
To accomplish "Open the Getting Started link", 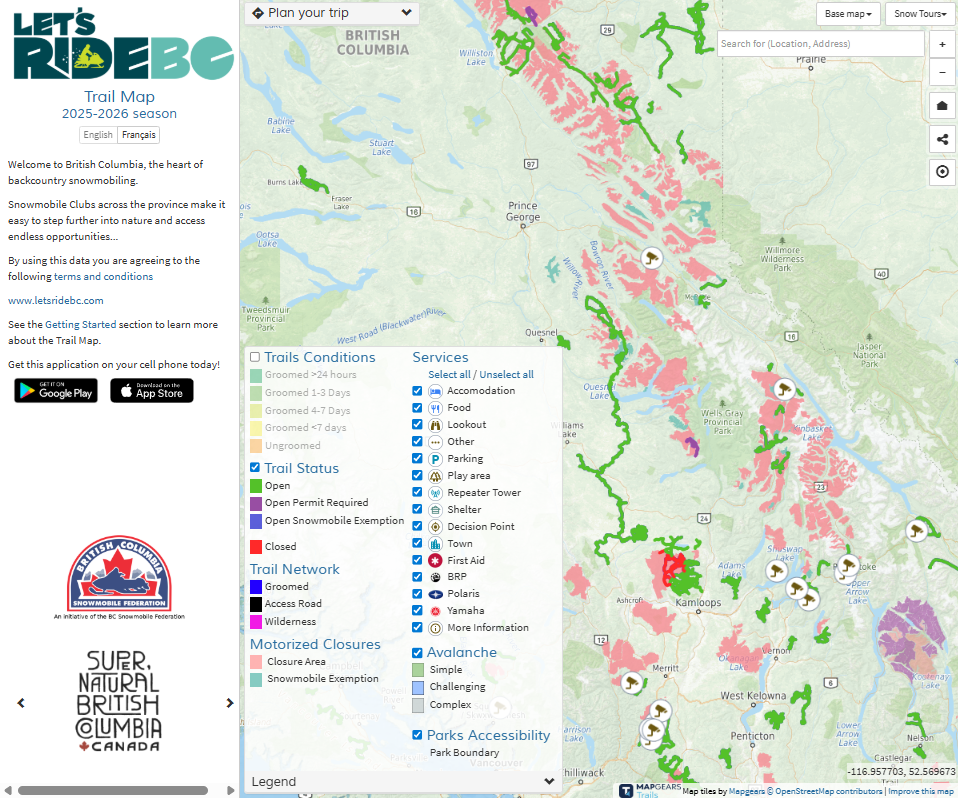I will pyautogui.click(x=81, y=326).
